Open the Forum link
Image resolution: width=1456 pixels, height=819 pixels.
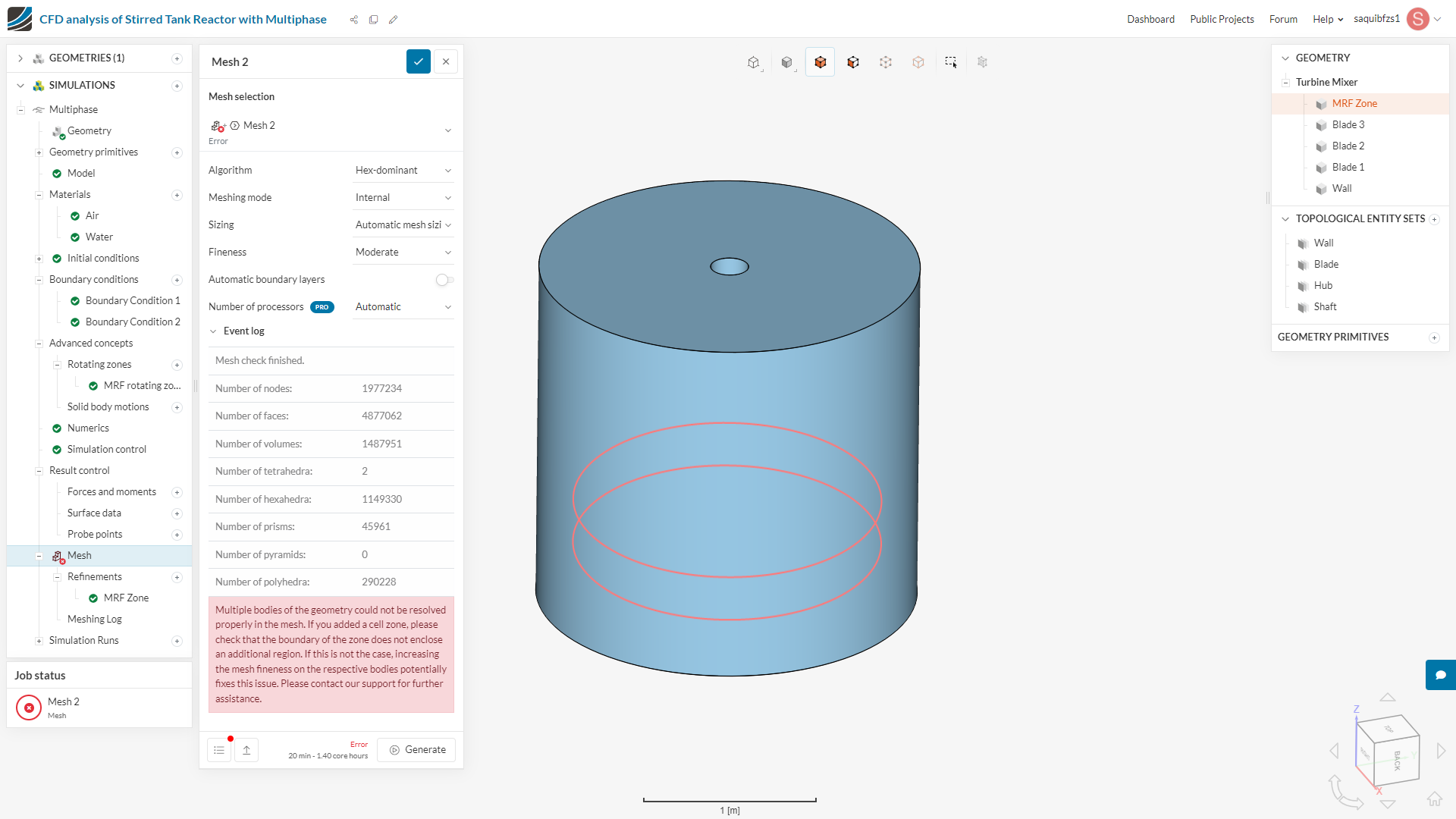click(1283, 19)
